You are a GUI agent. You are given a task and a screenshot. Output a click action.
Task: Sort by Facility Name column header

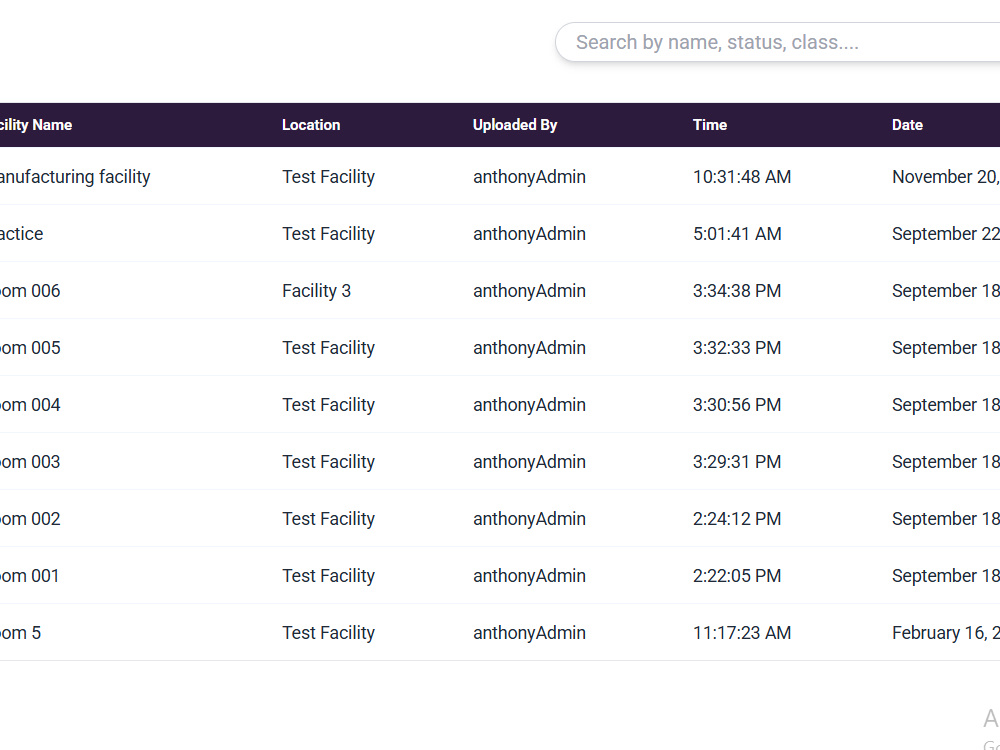(x=36, y=125)
